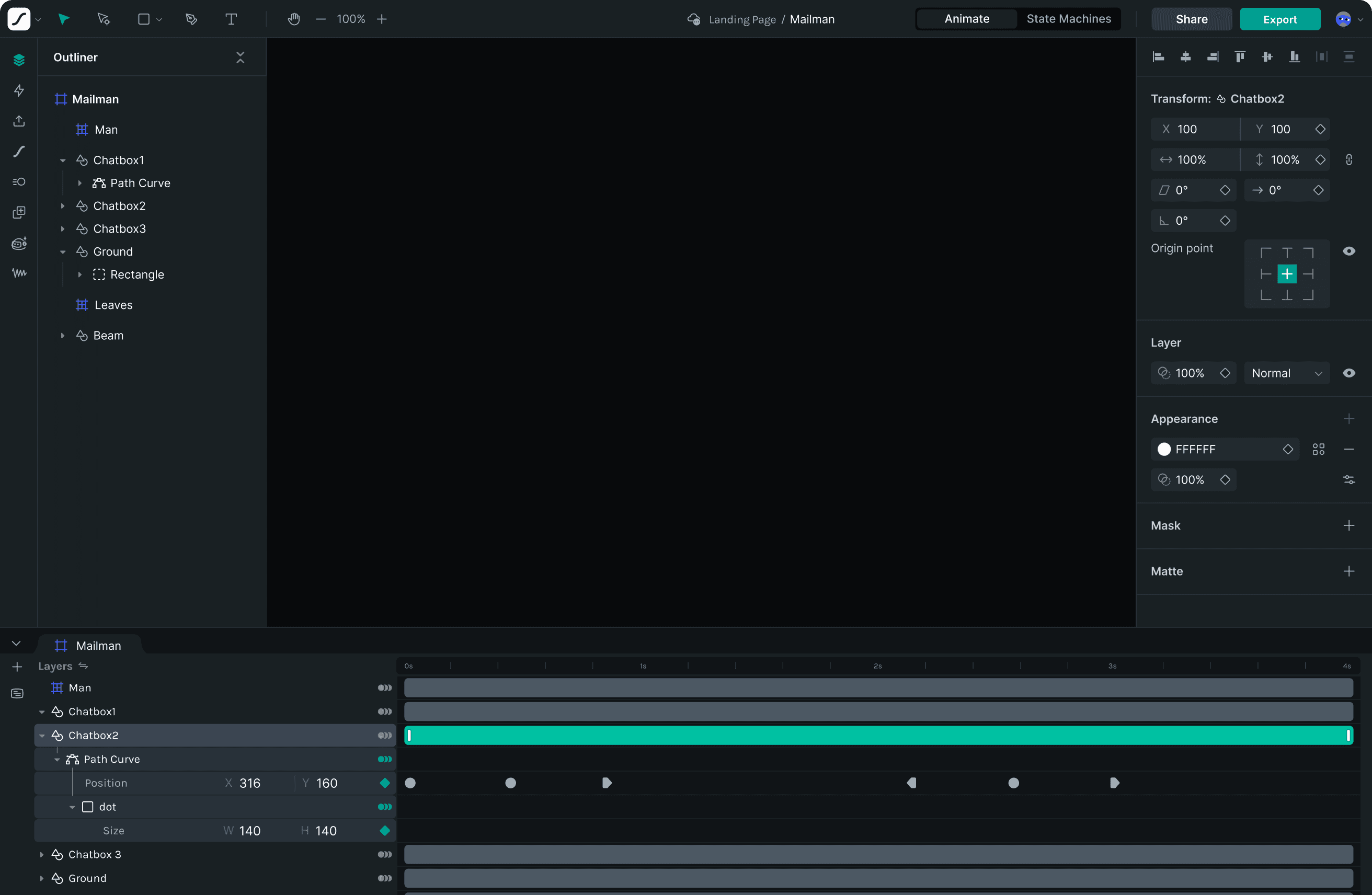1372x895 pixels.
Task: Expand Rectangle in the Outliner
Action: point(79,275)
